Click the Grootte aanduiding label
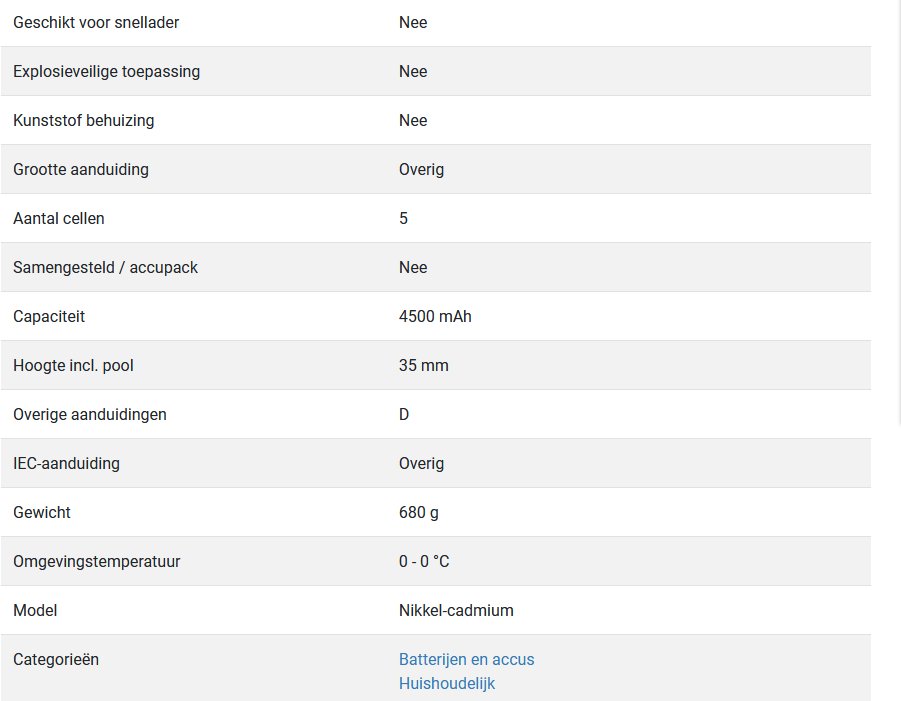 coord(80,170)
